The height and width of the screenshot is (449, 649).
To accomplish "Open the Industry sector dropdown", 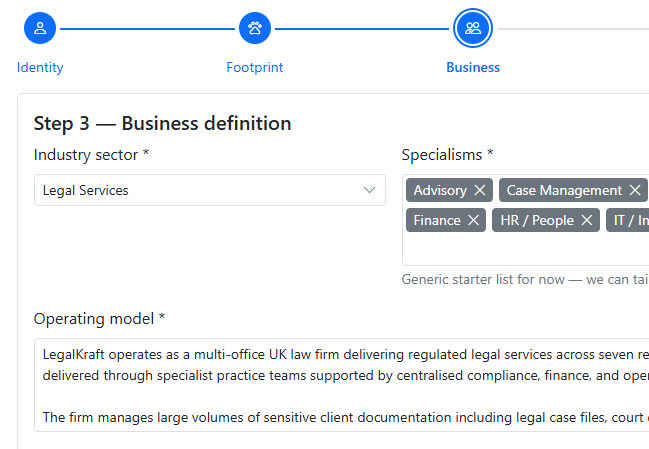I will click(200, 190).
